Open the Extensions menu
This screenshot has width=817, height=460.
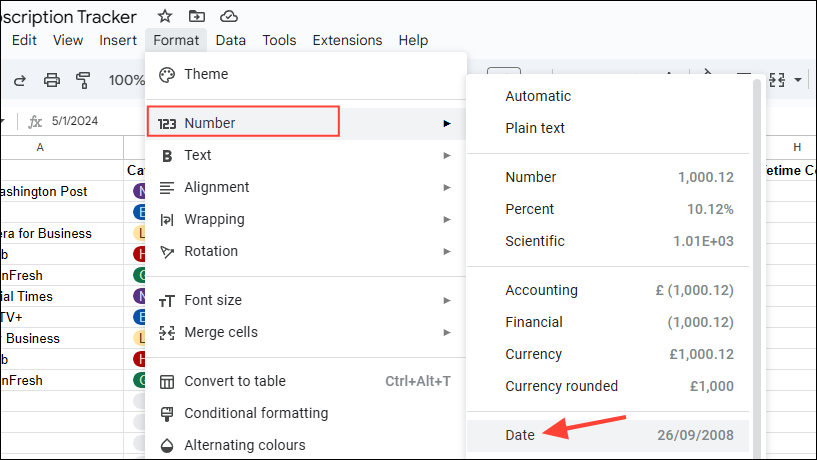tap(347, 40)
